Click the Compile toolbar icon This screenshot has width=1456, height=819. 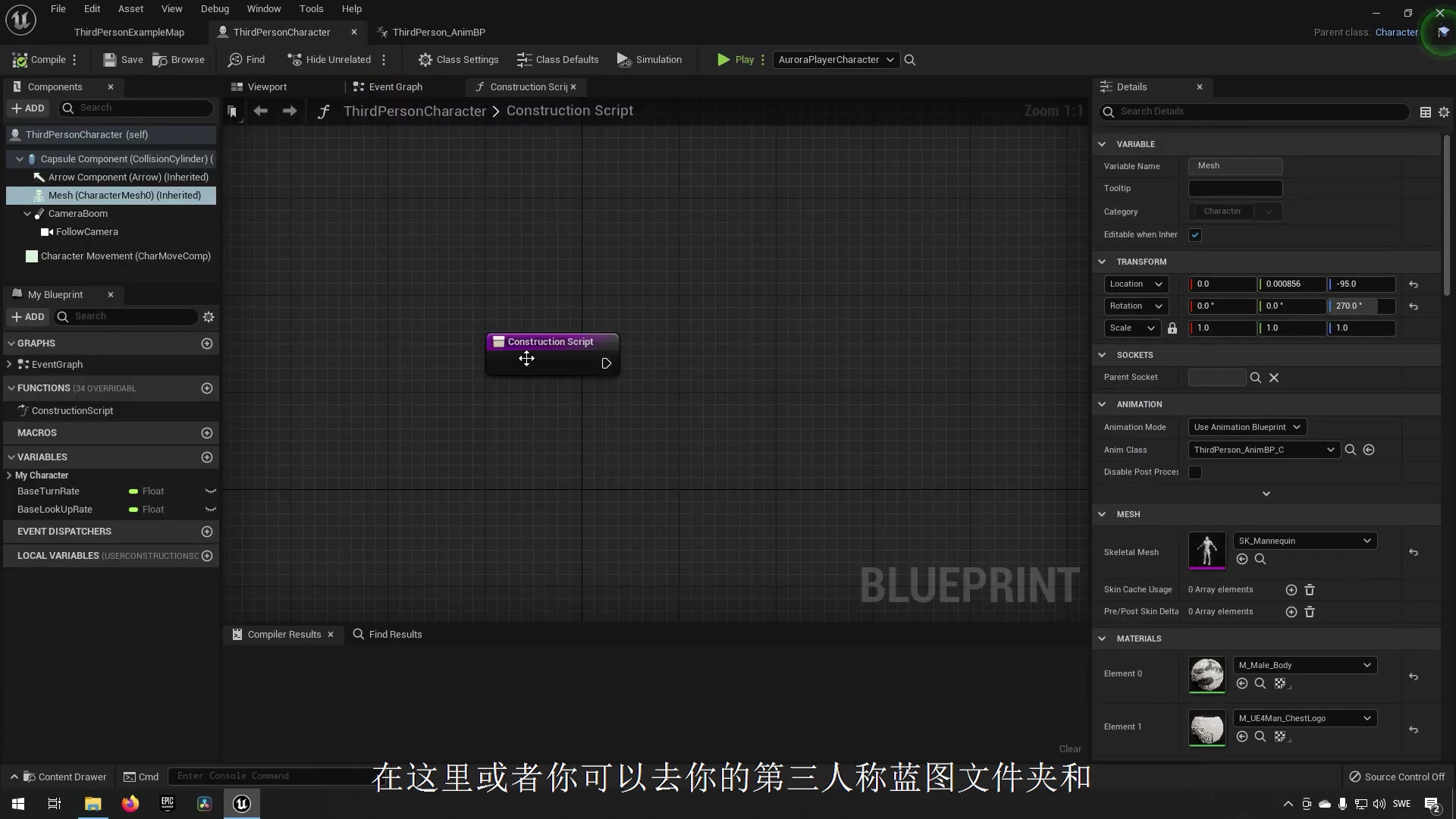(39, 59)
